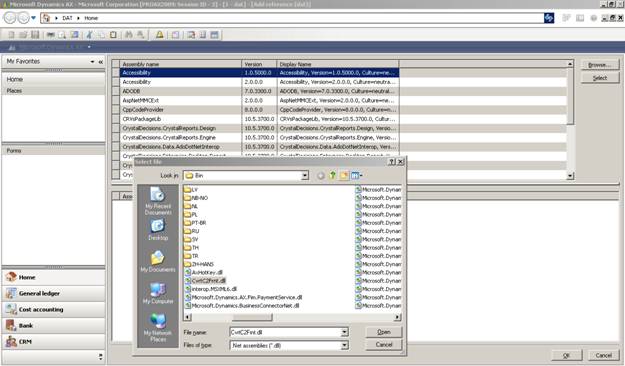Select the CRVsPackageLib assembly row
The height and width of the screenshot is (366, 625).
point(259,119)
